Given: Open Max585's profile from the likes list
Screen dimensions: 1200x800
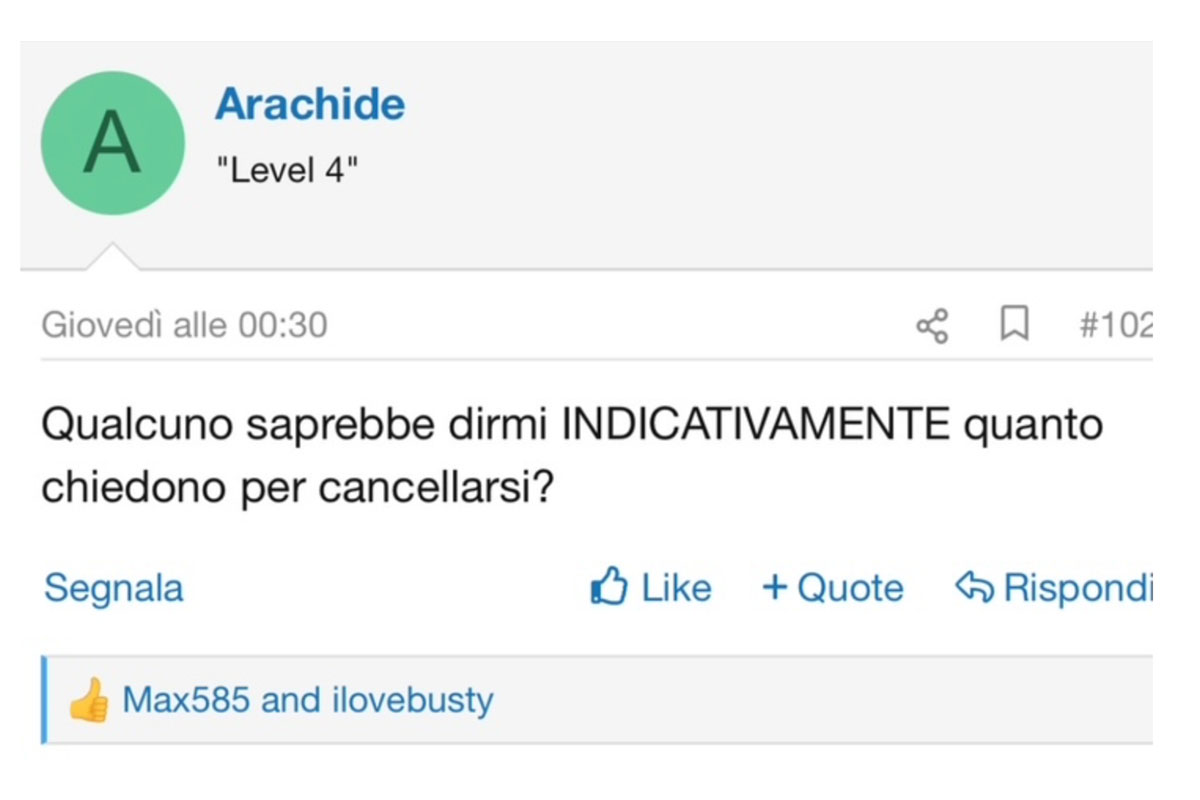Looking at the screenshot, I should point(185,700).
